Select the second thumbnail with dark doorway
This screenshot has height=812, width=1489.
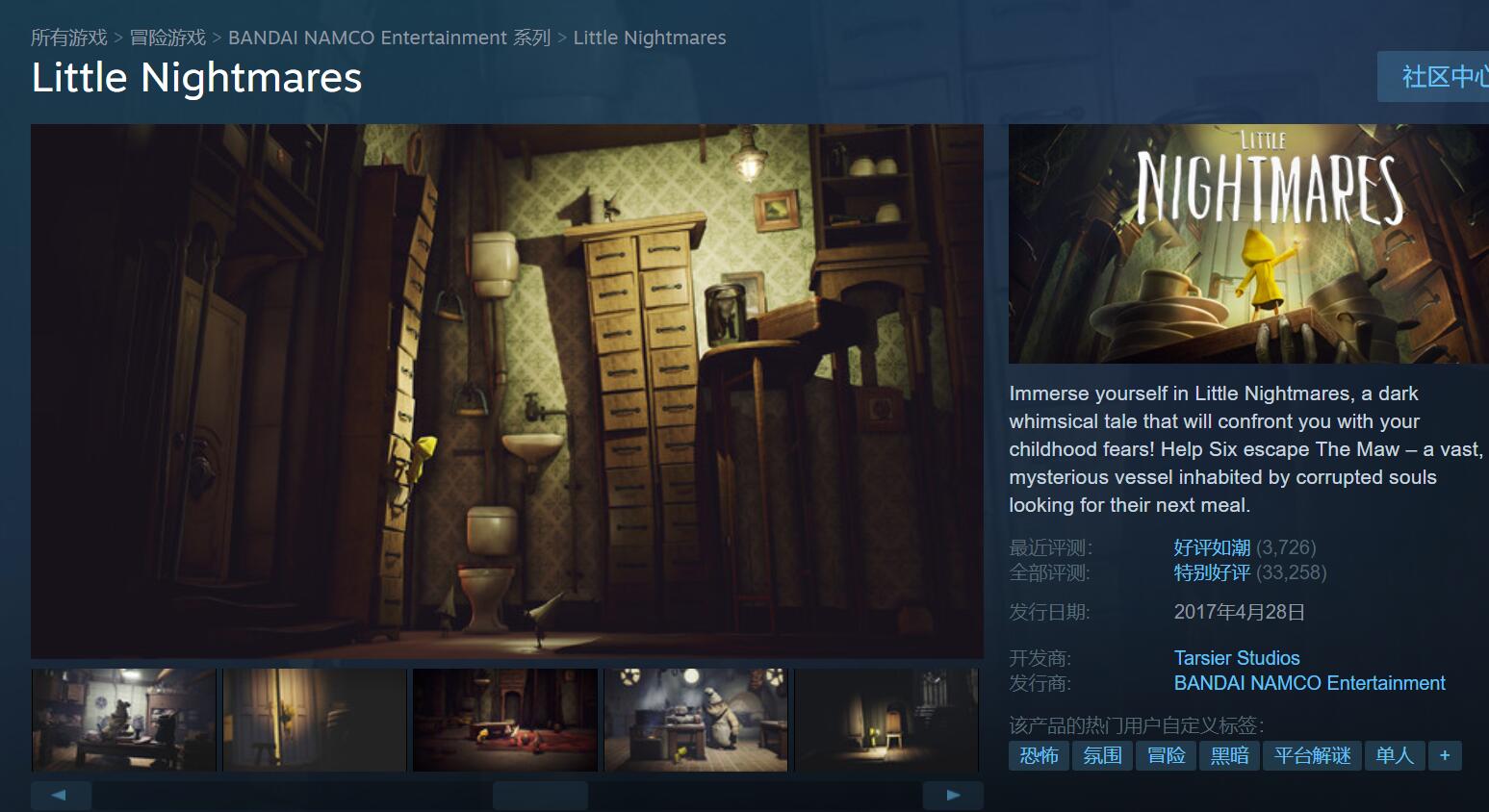pyautogui.click(x=315, y=720)
